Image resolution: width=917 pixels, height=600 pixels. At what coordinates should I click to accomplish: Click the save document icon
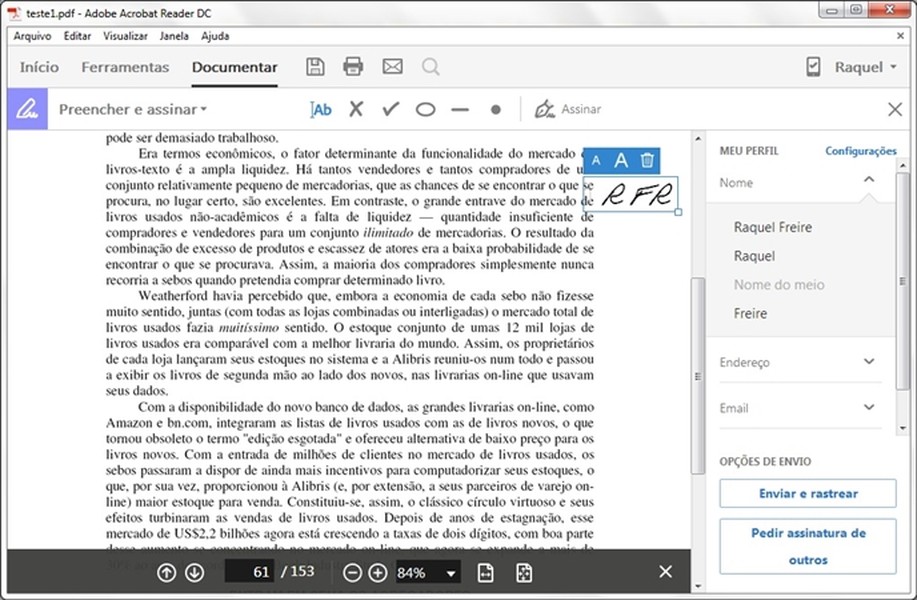[x=314, y=66]
